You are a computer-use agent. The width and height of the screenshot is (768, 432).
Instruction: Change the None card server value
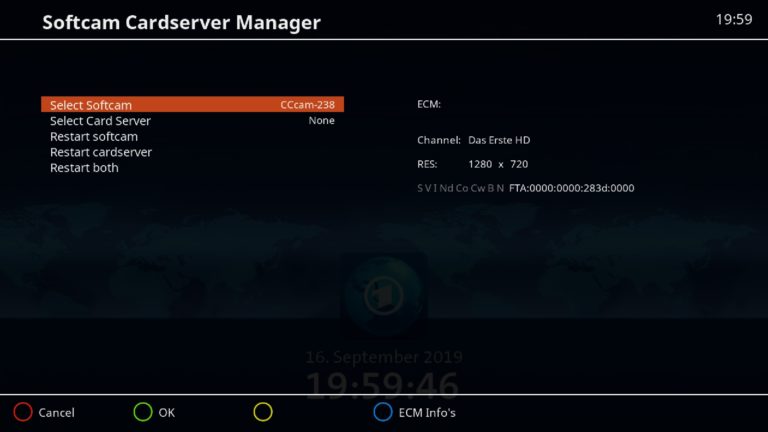322,120
